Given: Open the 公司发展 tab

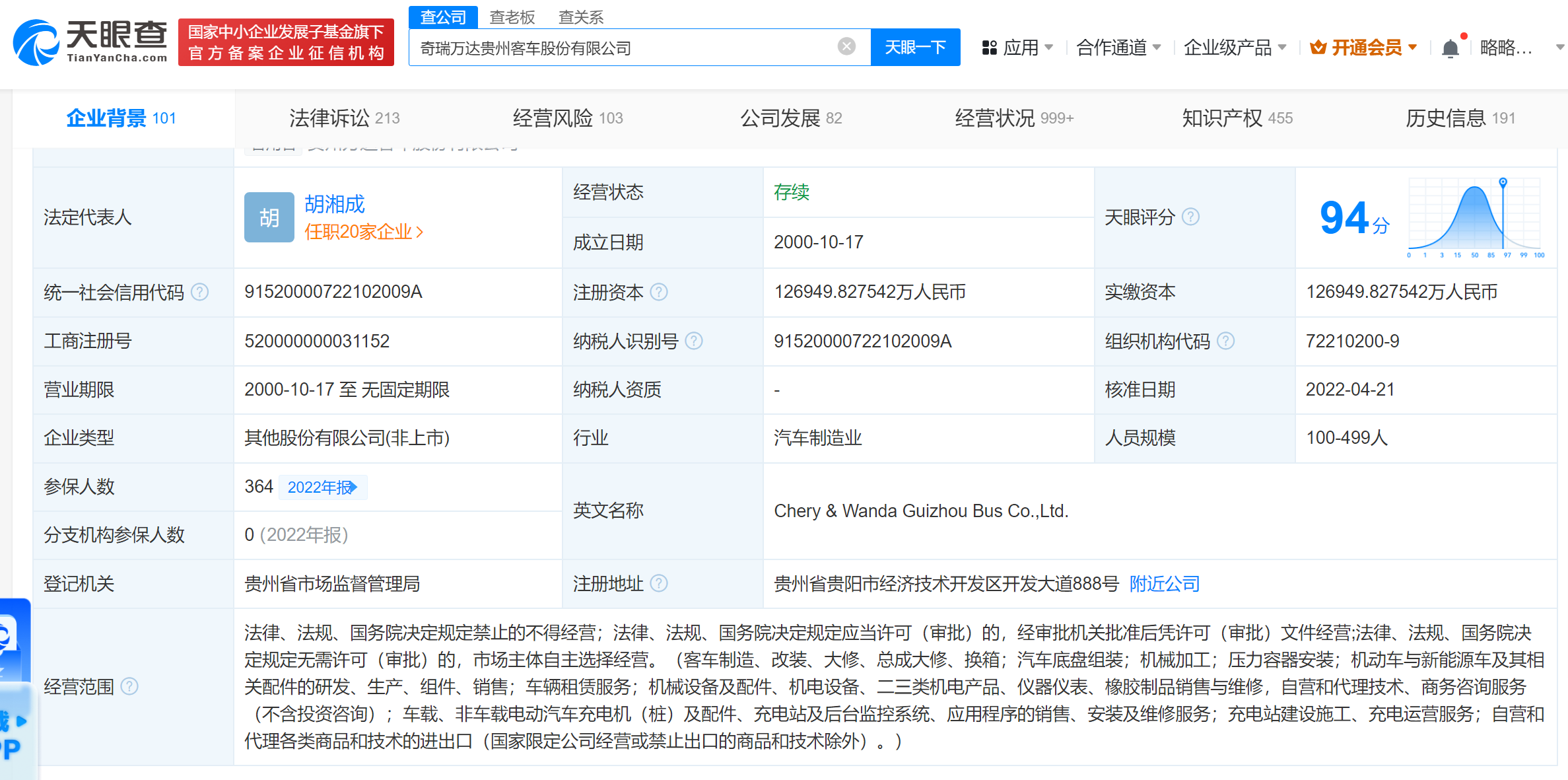Looking at the screenshot, I should tap(791, 118).
